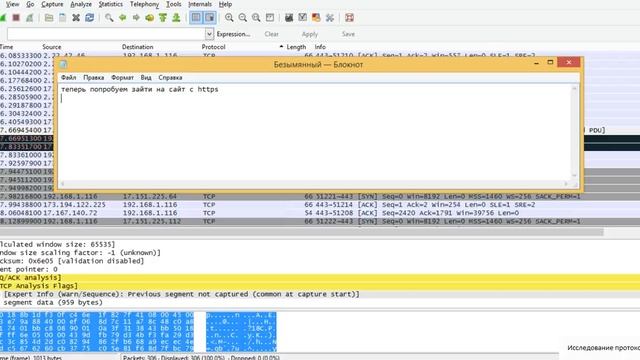Open the Internals menu
Image resolution: width=640 pixels, height=360 pixels.
(x=200, y=4)
